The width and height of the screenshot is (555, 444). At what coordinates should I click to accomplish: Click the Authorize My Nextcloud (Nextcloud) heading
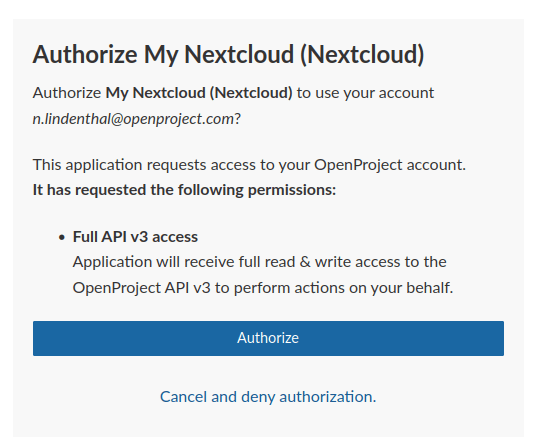(x=228, y=55)
